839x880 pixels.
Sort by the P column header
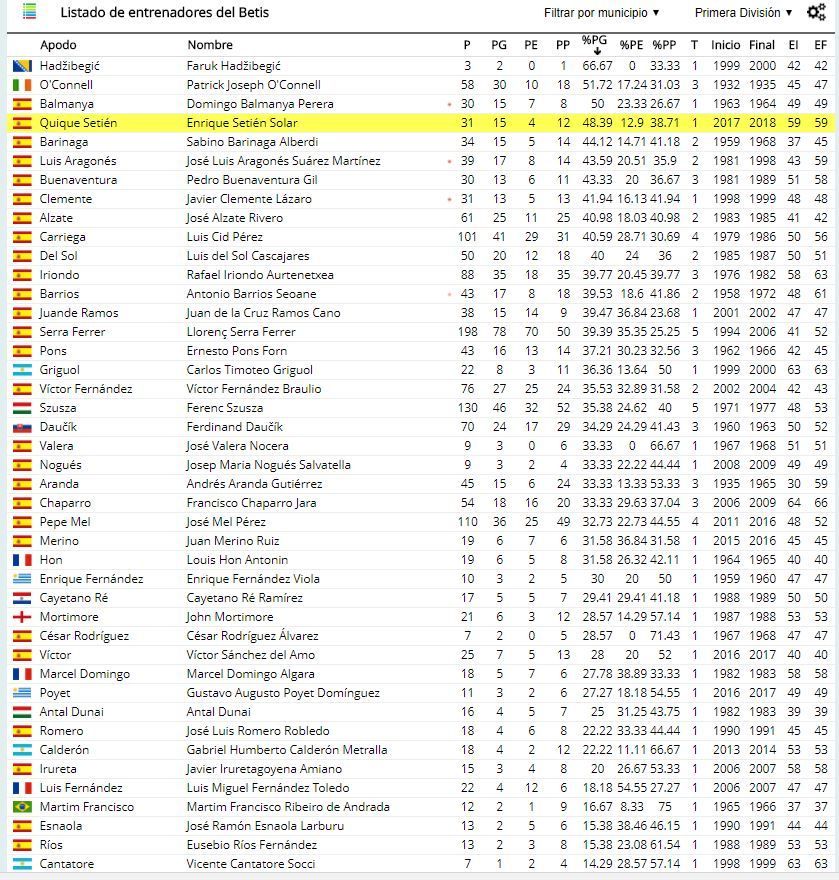click(x=467, y=45)
